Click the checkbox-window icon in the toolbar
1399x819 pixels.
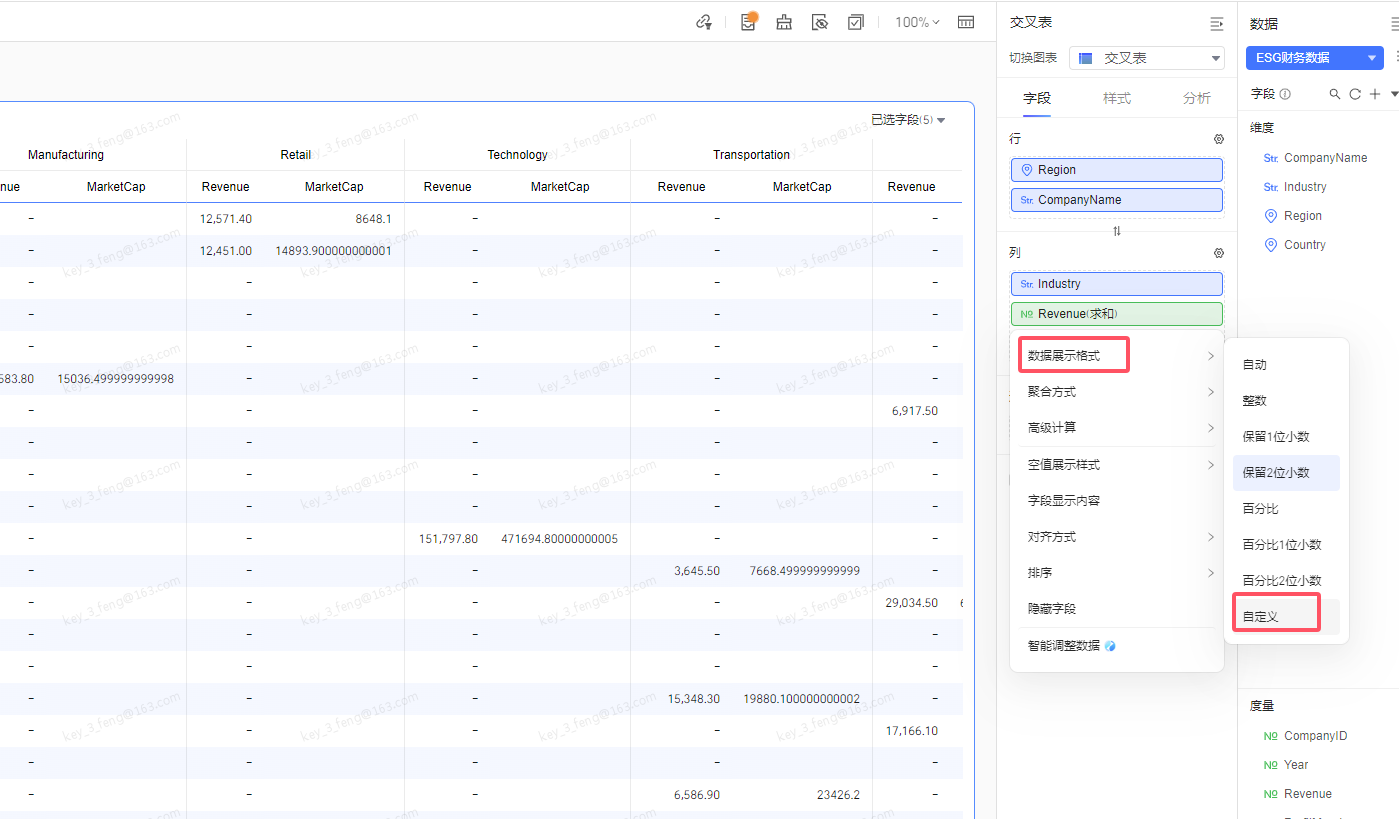856,22
